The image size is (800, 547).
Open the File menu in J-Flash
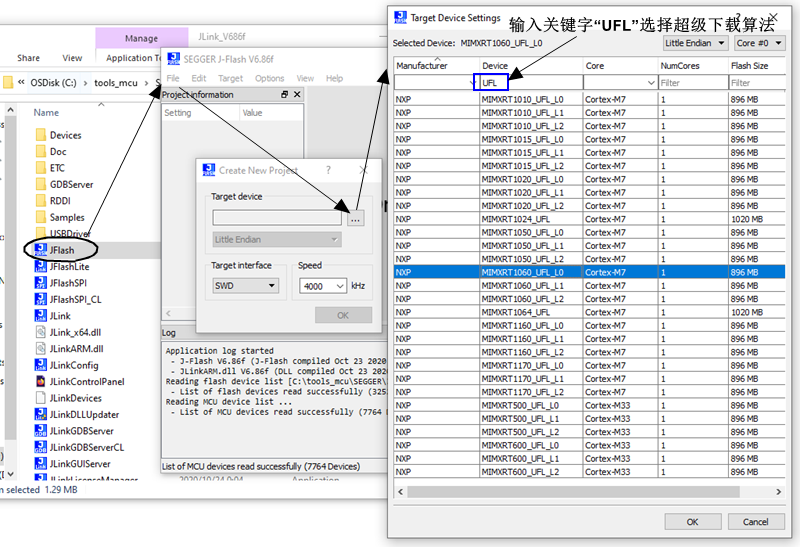pos(173,78)
